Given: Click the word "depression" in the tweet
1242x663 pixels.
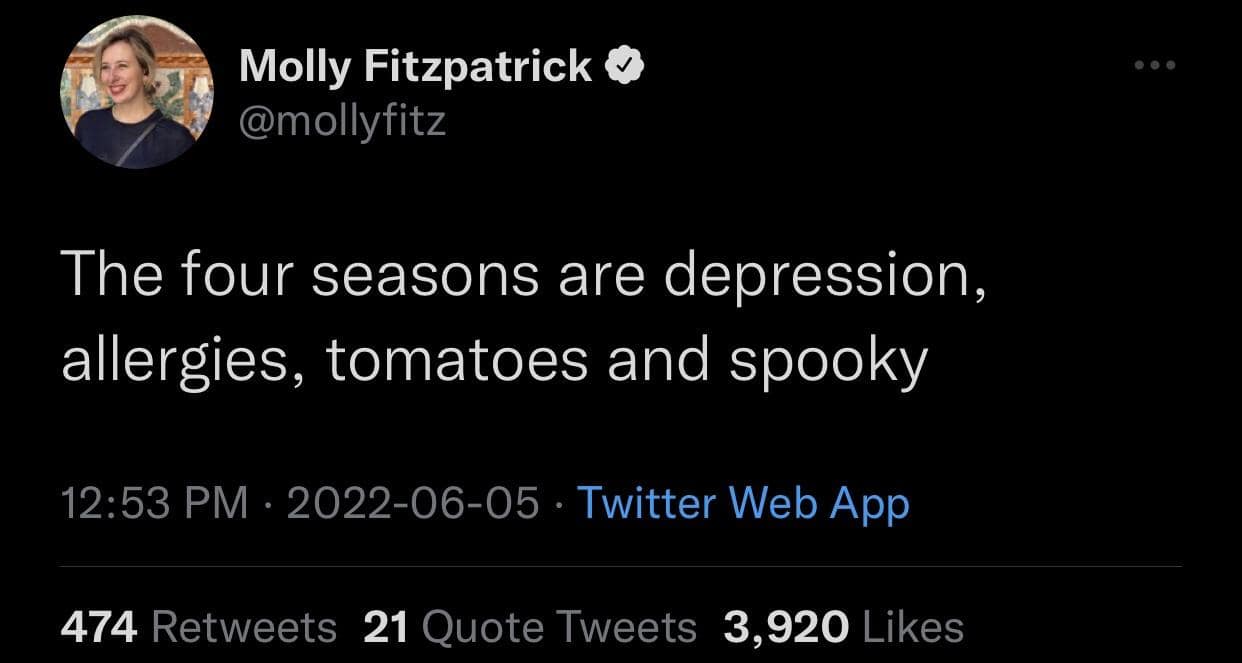Looking at the screenshot, I should (x=817, y=275).
